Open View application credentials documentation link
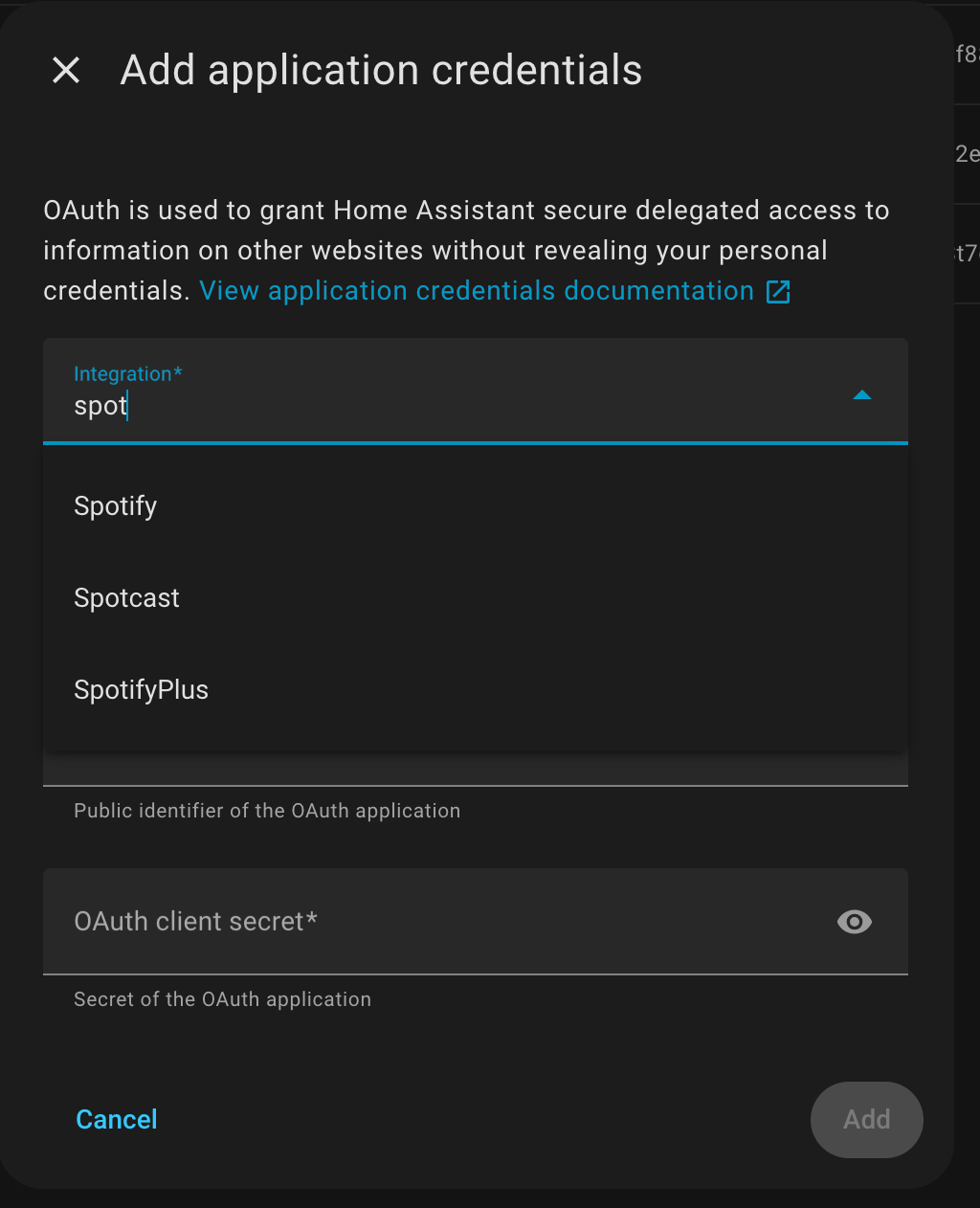This screenshot has width=980, height=1208. (477, 291)
